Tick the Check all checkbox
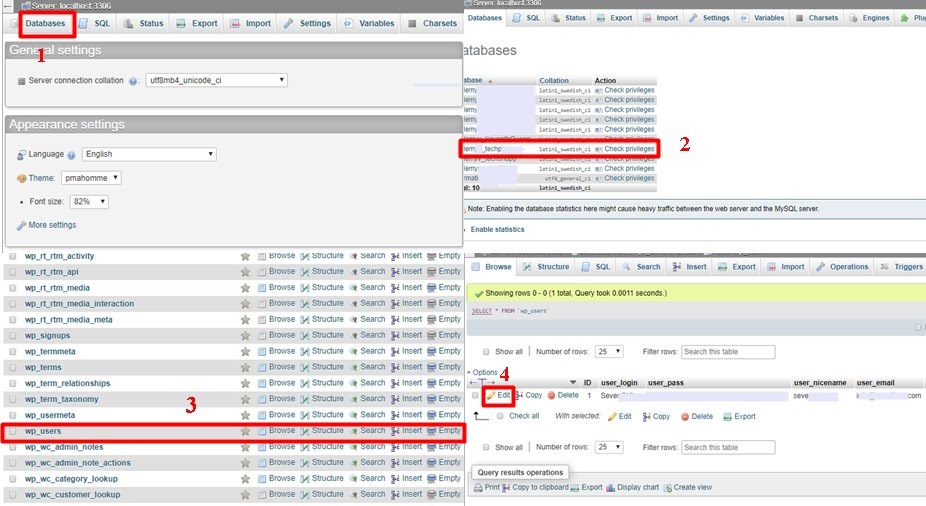 500,416
